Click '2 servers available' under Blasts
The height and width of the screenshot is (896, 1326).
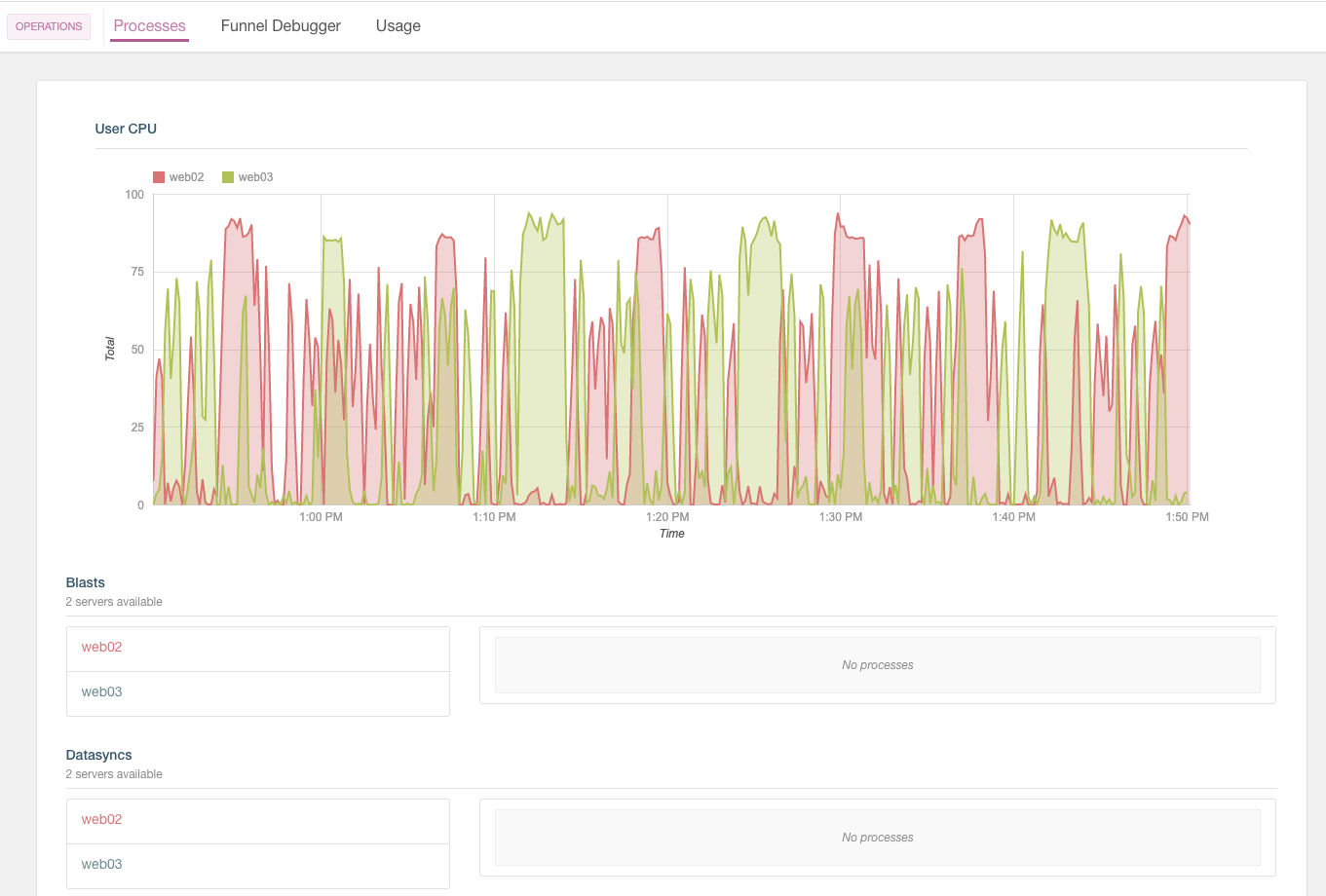pyautogui.click(x=114, y=602)
